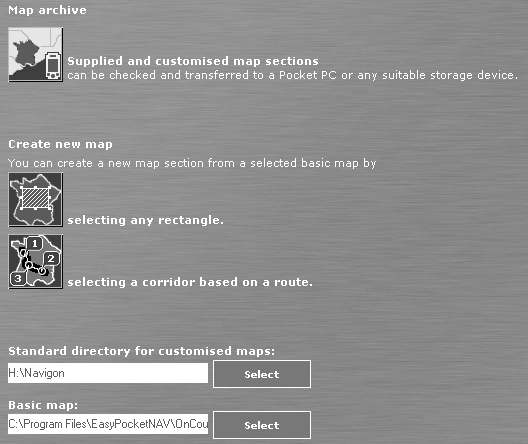Click the Map archive heading

pos(47,10)
